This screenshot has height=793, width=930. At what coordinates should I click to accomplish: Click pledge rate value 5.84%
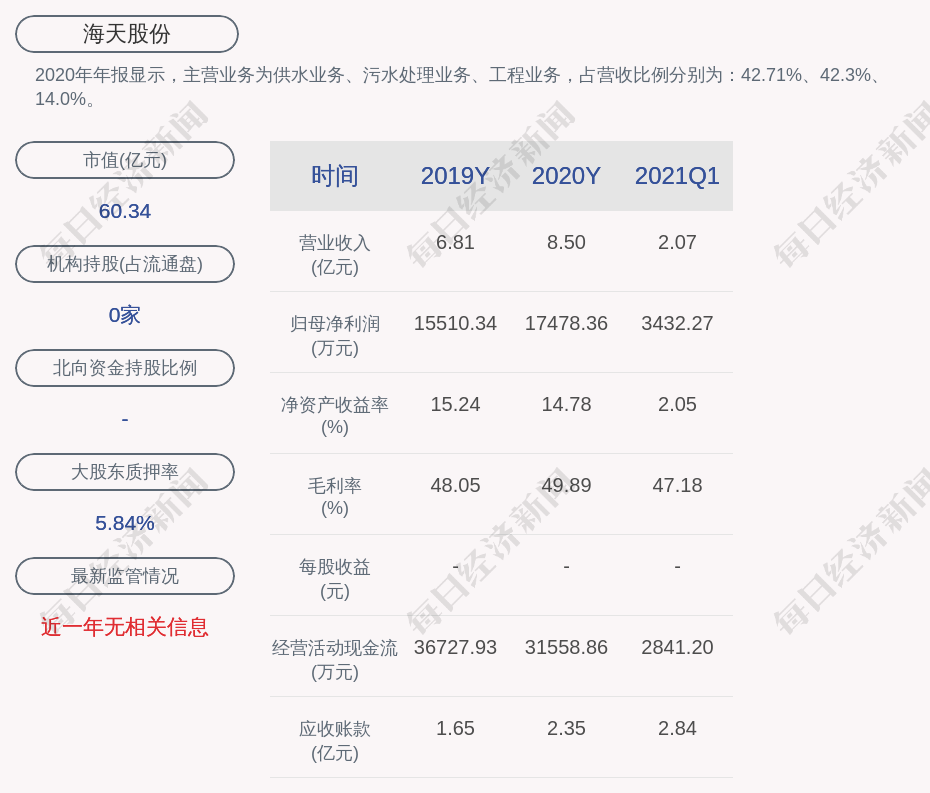coord(125,523)
